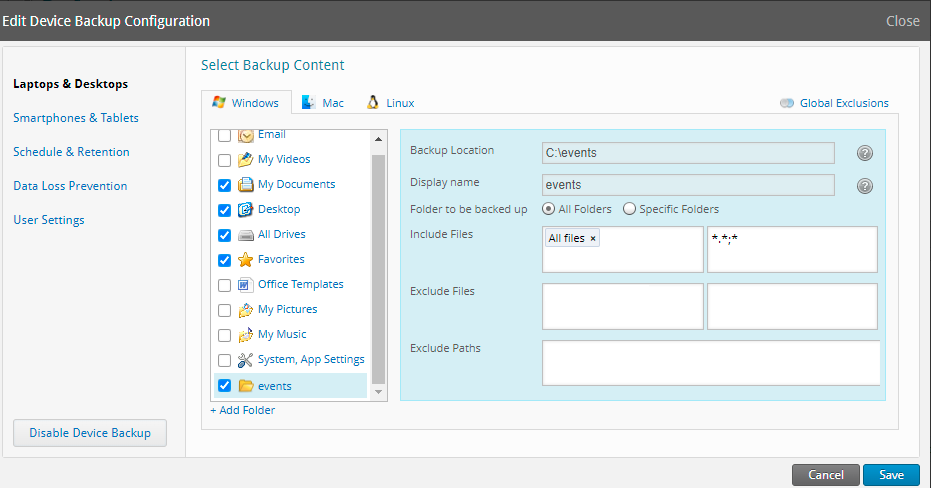931x488 pixels.
Task: Click the Include Files type box
Action: pos(623,249)
